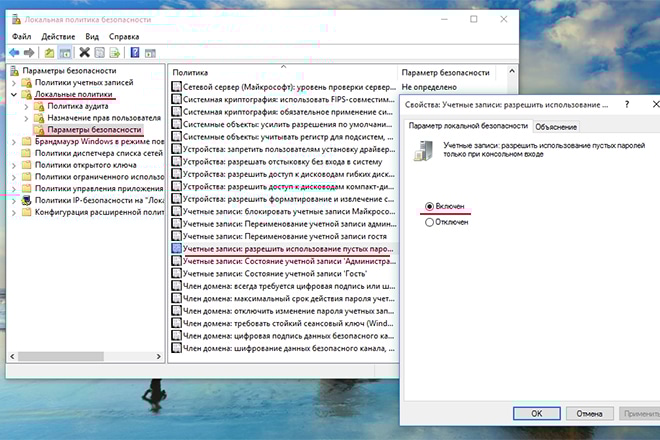Click the Delete (X) toolbar icon
This screenshot has width=660, height=440.
[x=85, y=52]
